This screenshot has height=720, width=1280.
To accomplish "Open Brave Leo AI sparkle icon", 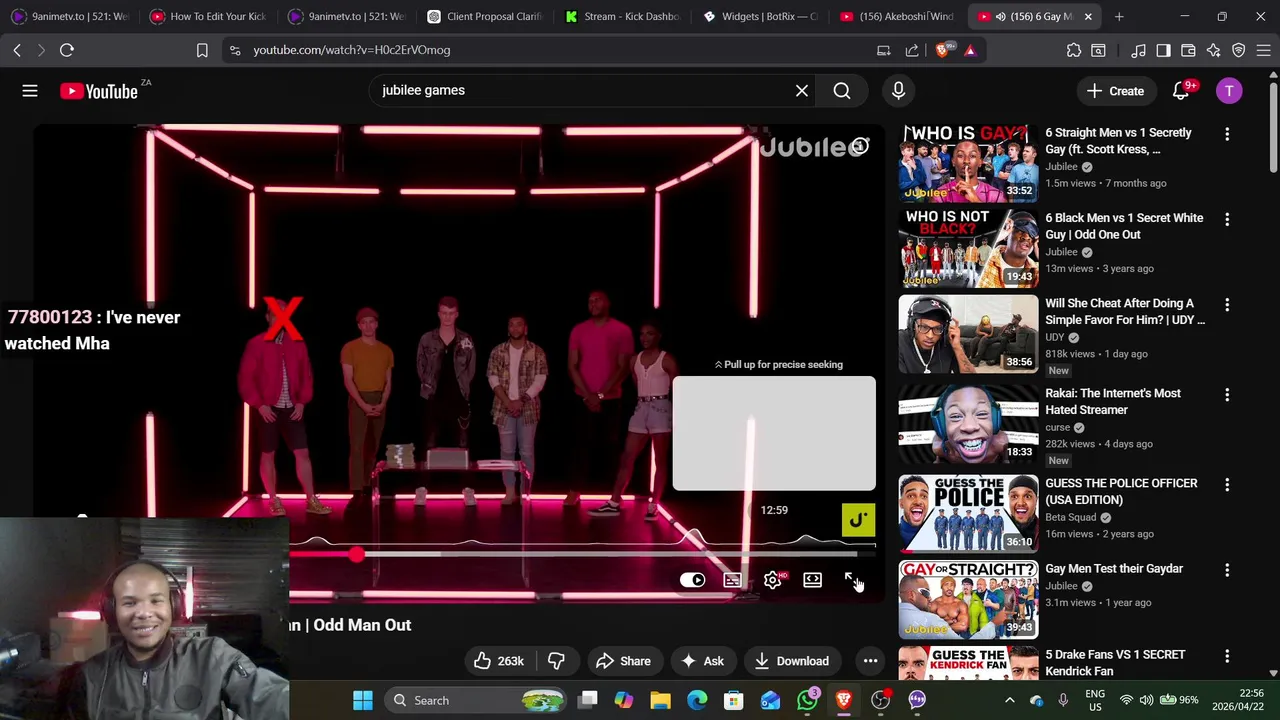I will [x=1213, y=50].
